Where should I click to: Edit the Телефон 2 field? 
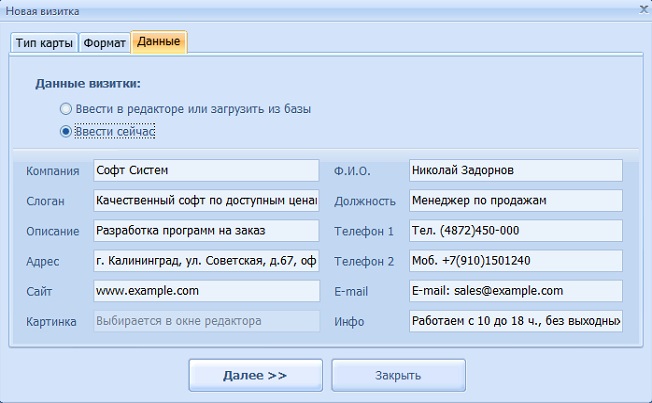pyautogui.click(x=516, y=261)
